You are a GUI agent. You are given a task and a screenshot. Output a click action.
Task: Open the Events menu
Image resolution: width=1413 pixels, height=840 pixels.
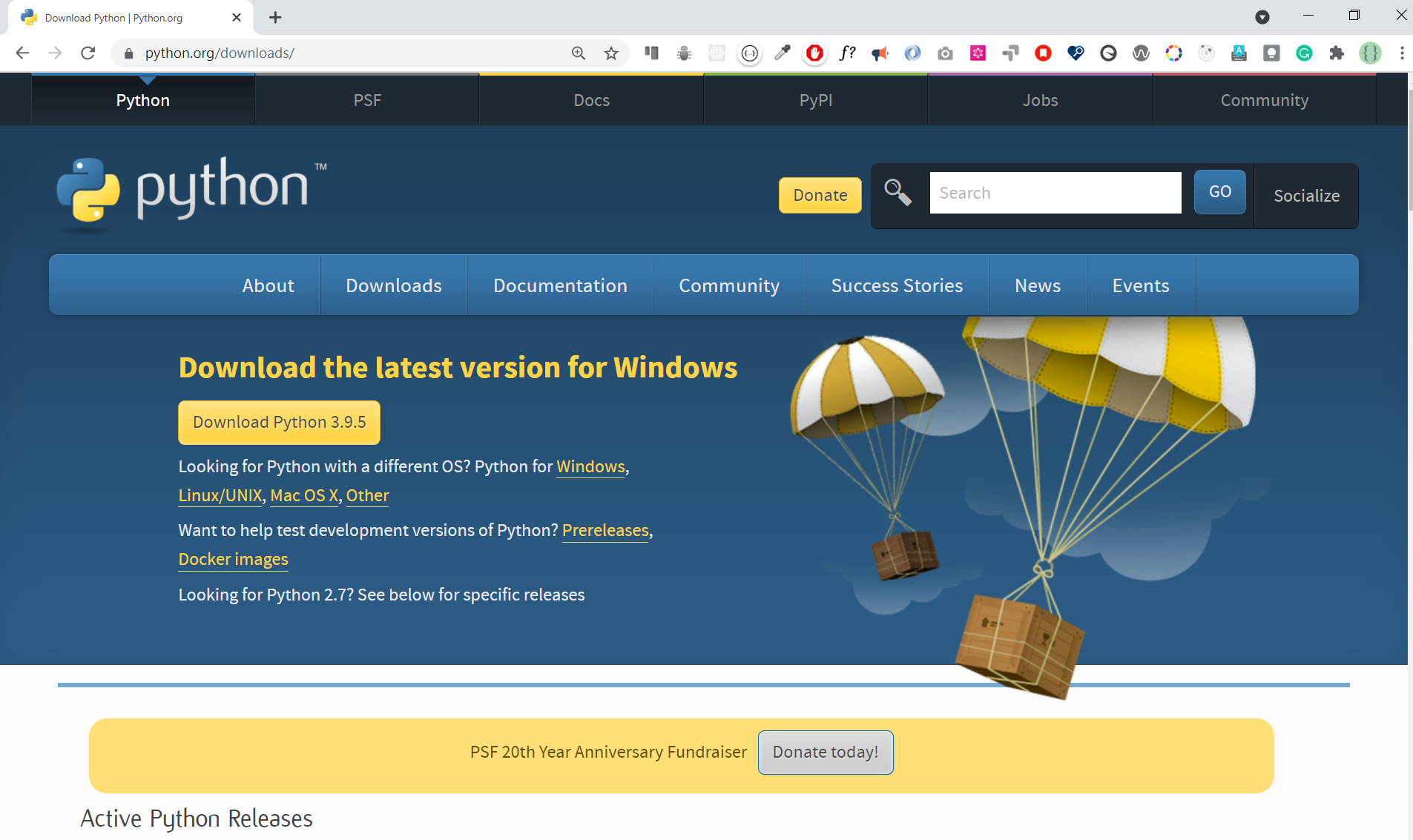pos(1141,285)
